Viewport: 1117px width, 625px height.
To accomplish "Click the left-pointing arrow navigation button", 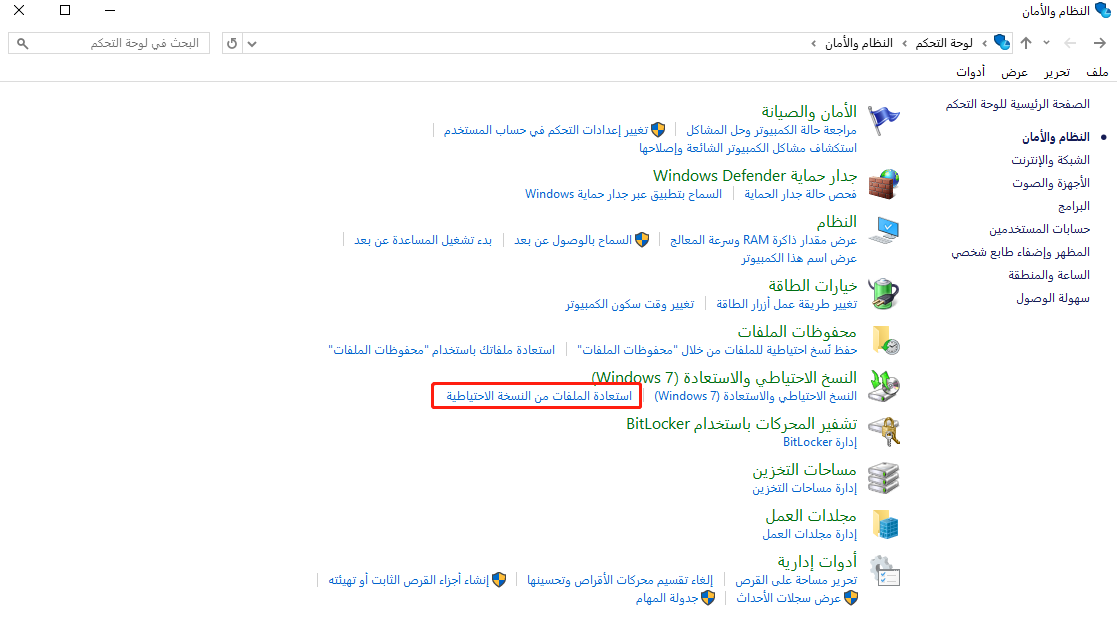I will 1070,43.
